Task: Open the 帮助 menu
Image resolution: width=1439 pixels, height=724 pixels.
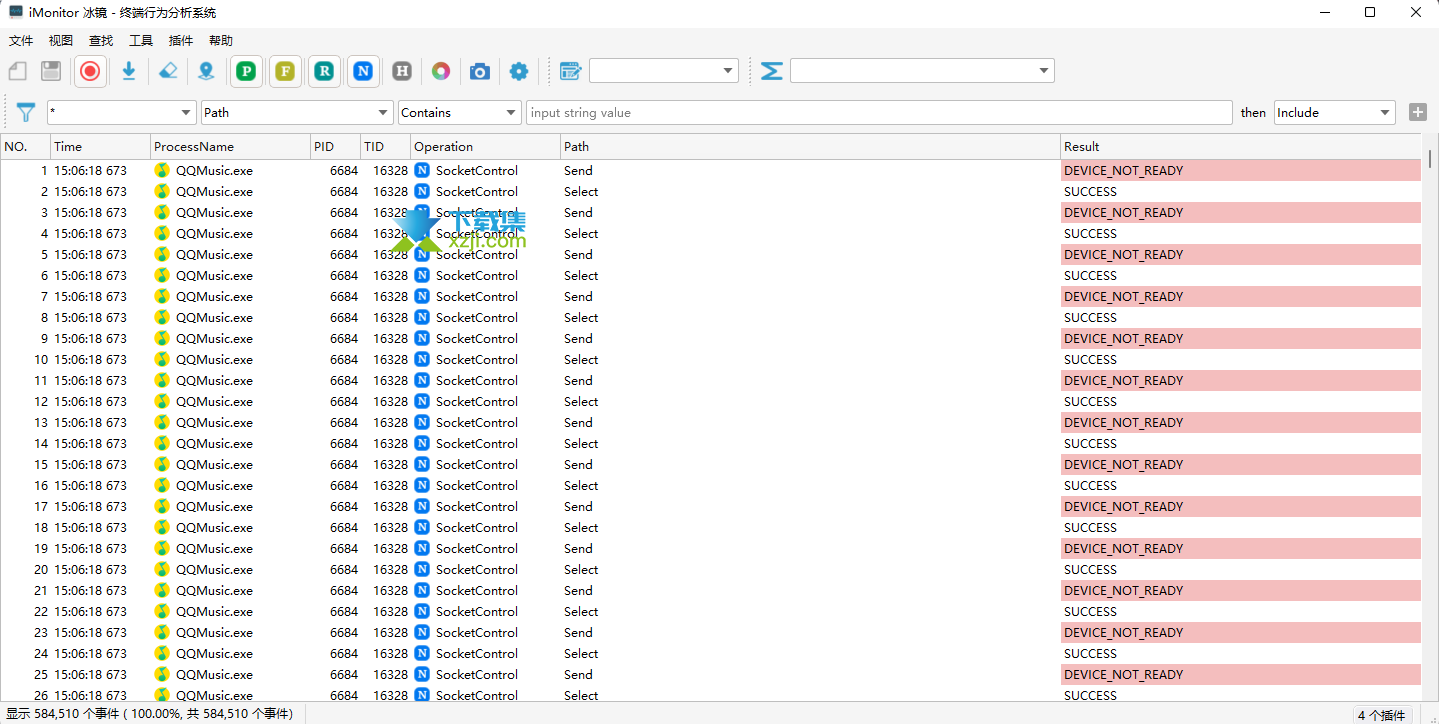Action: [221, 41]
